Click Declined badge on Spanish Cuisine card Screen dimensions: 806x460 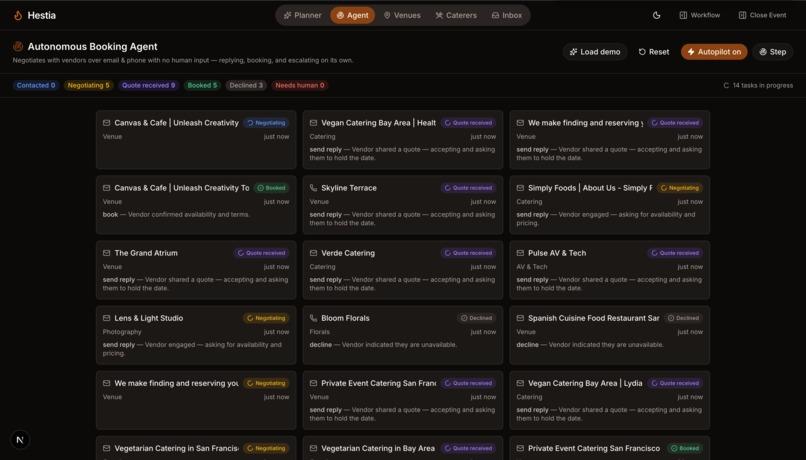pos(684,318)
